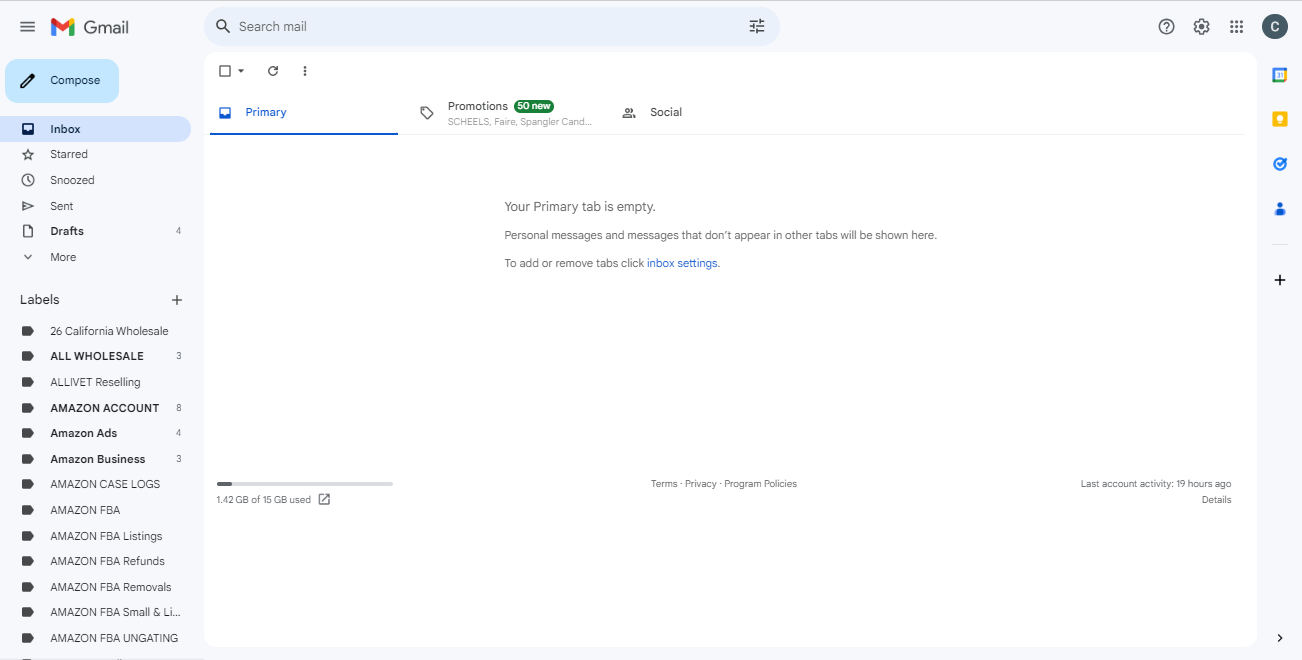Open the main menu hamburger icon
The image size is (1302, 660).
tap(27, 27)
